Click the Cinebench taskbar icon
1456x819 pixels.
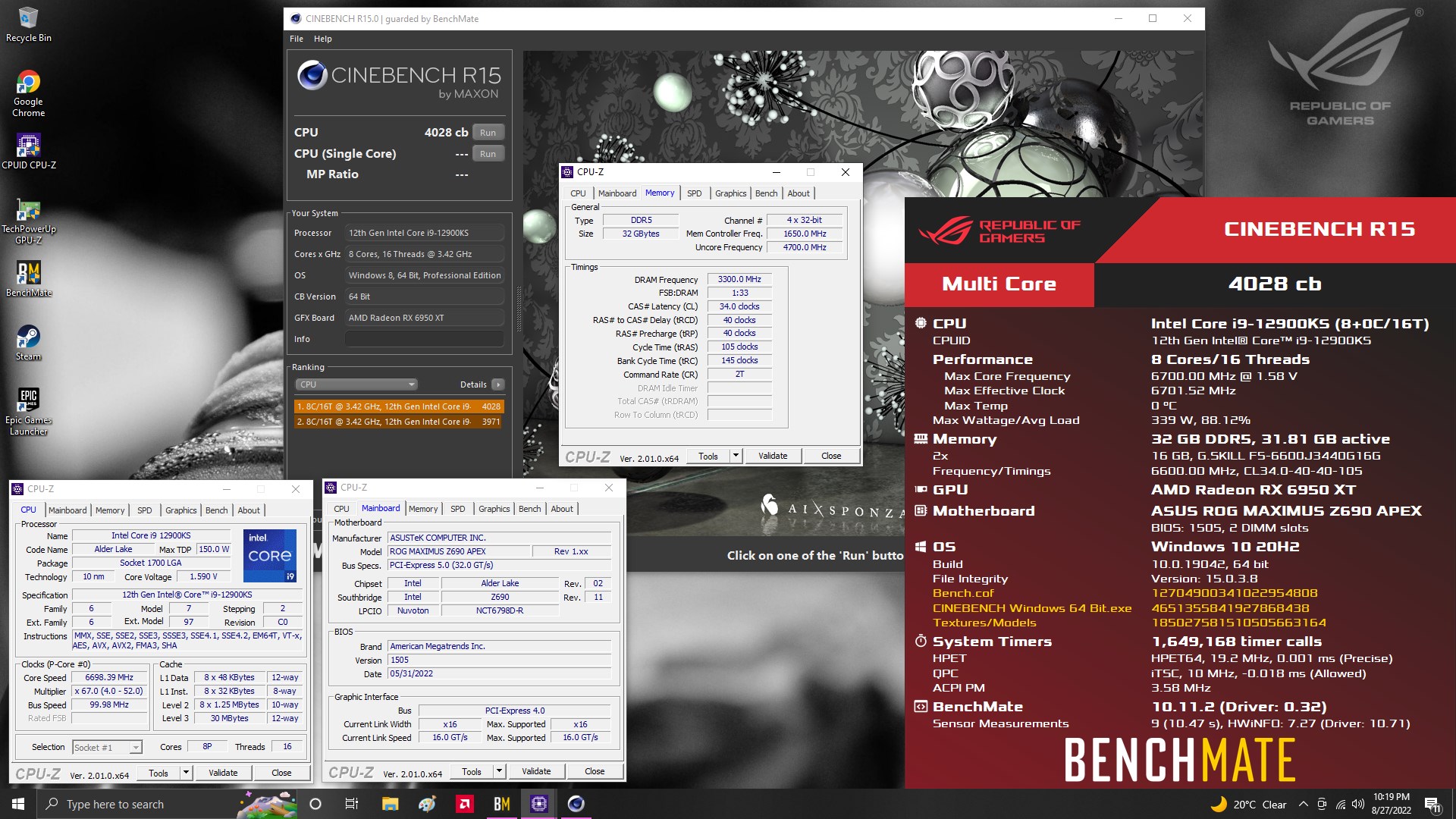576,804
